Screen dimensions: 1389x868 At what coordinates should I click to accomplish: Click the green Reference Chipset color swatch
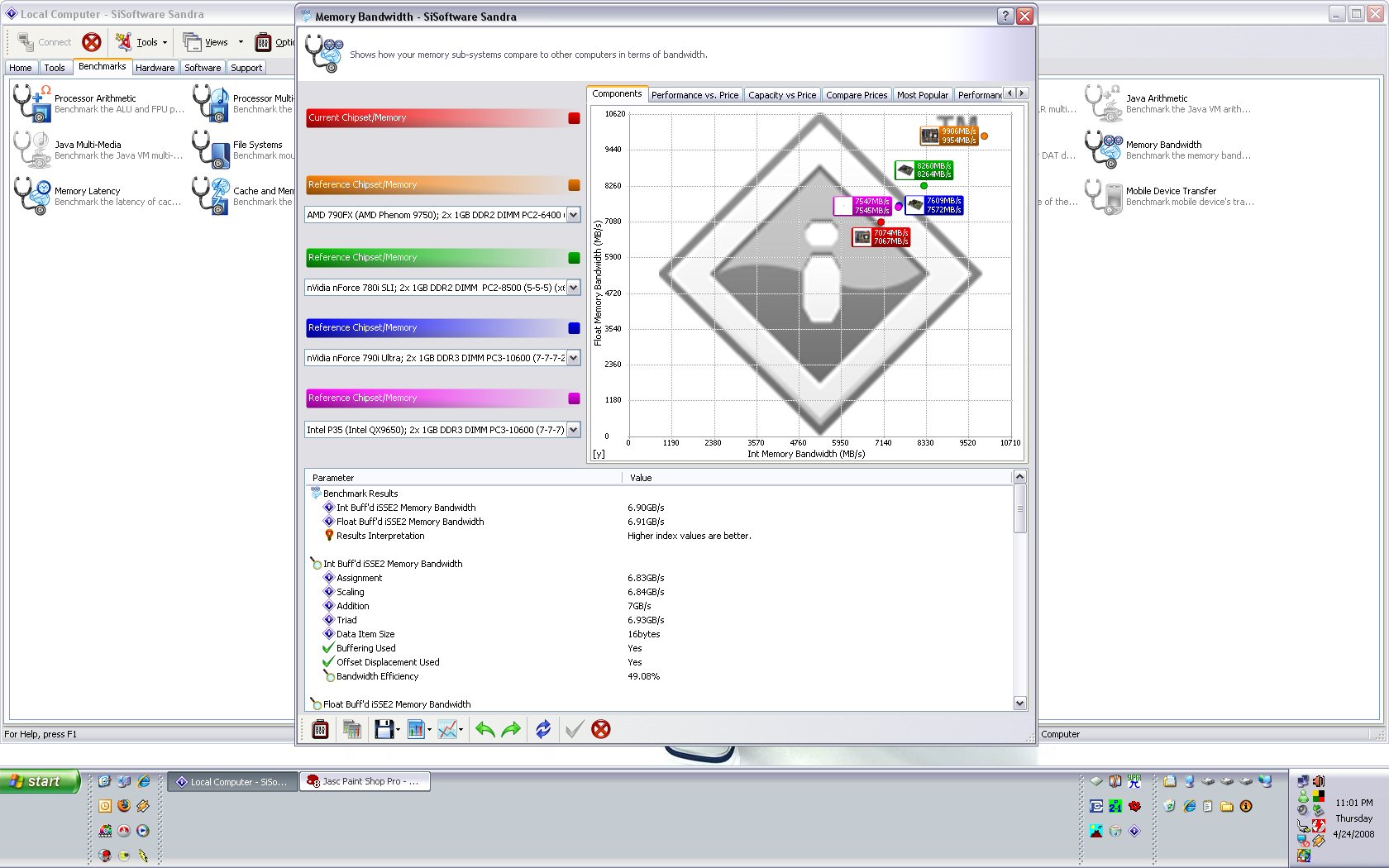[574, 258]
